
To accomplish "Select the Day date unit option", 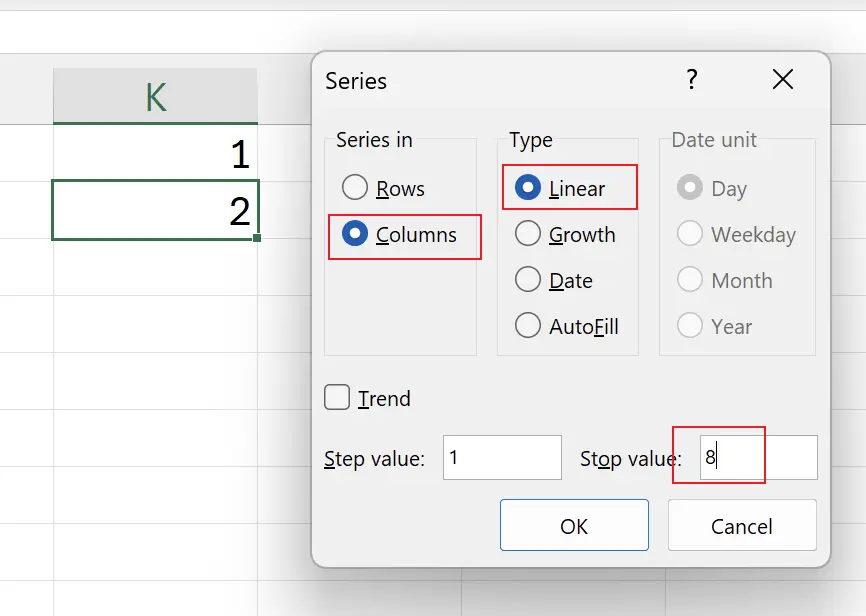I will [690, 188].
